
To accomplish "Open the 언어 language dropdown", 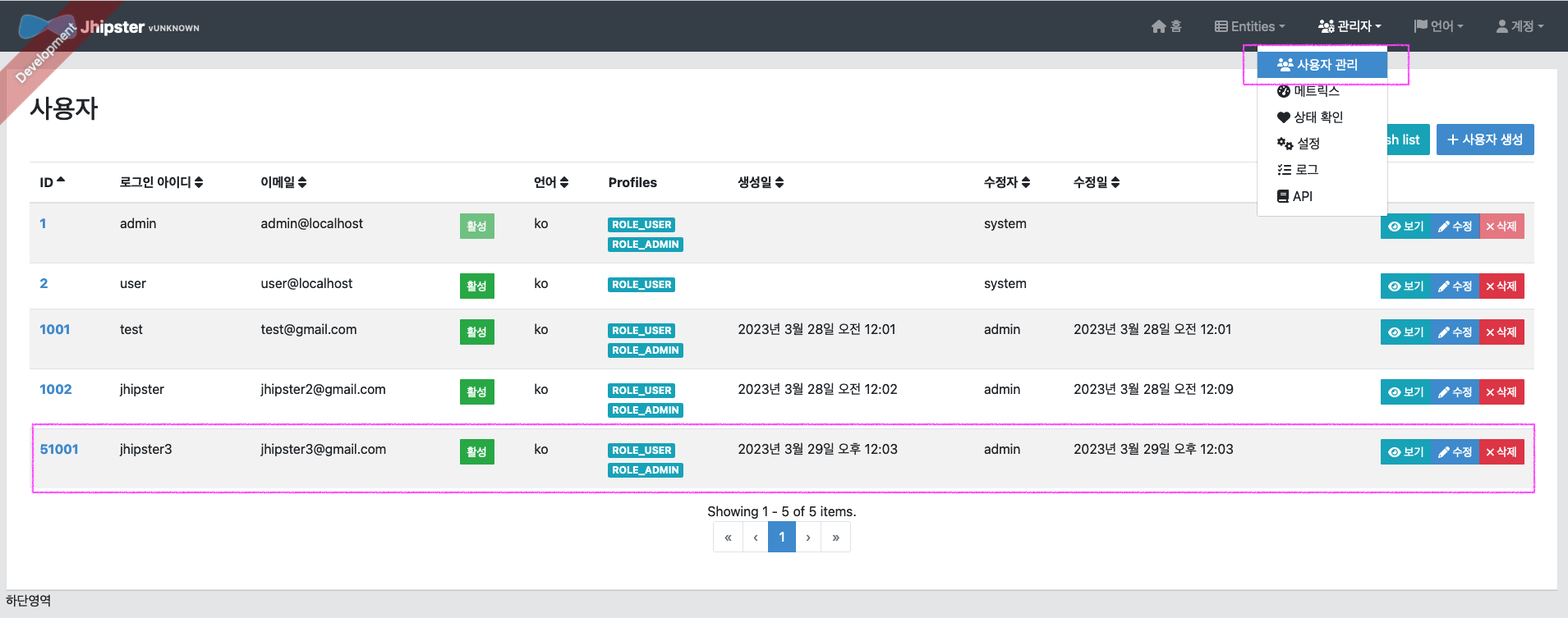I will 1438,26.
